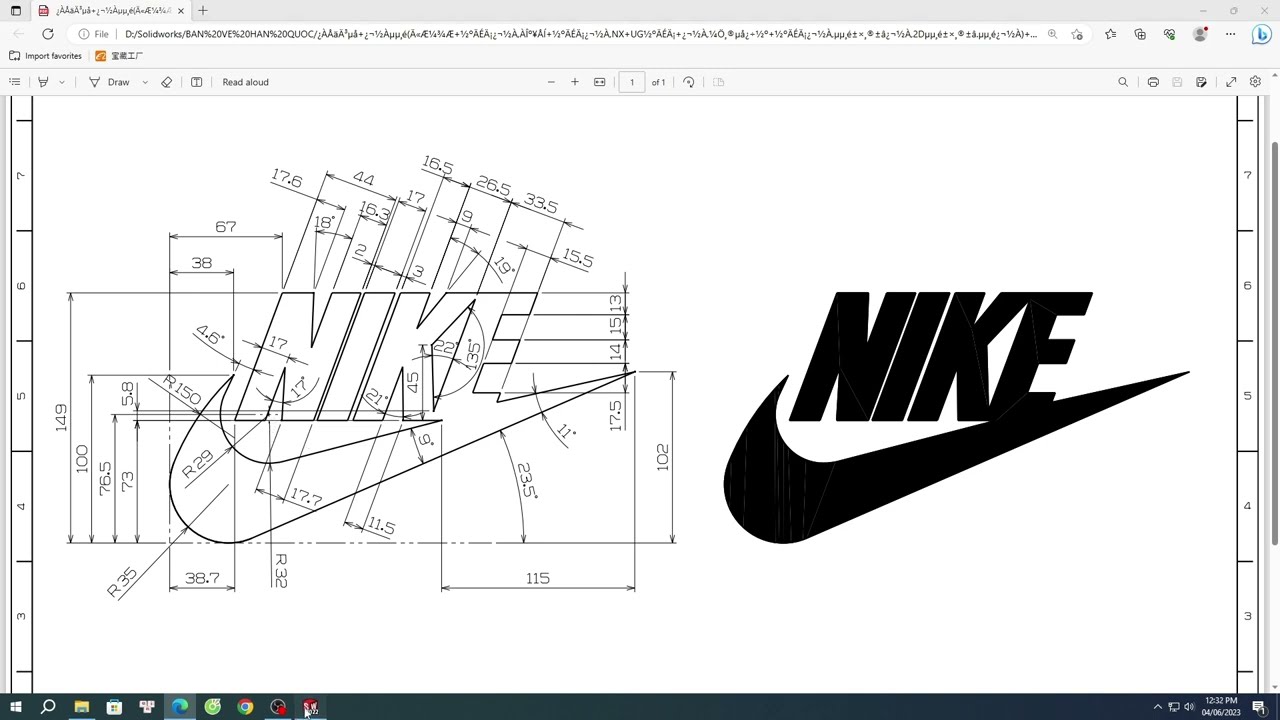The height and width of the screenshot is (720, 1280).
Task: Toggle Fit to width view
Action: click(x=600, y=82)
